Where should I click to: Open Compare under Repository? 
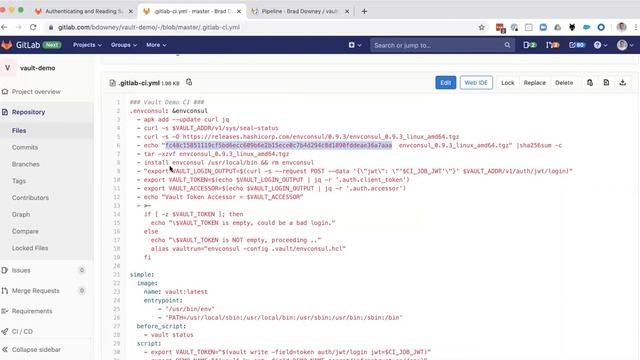pos(25,231)
